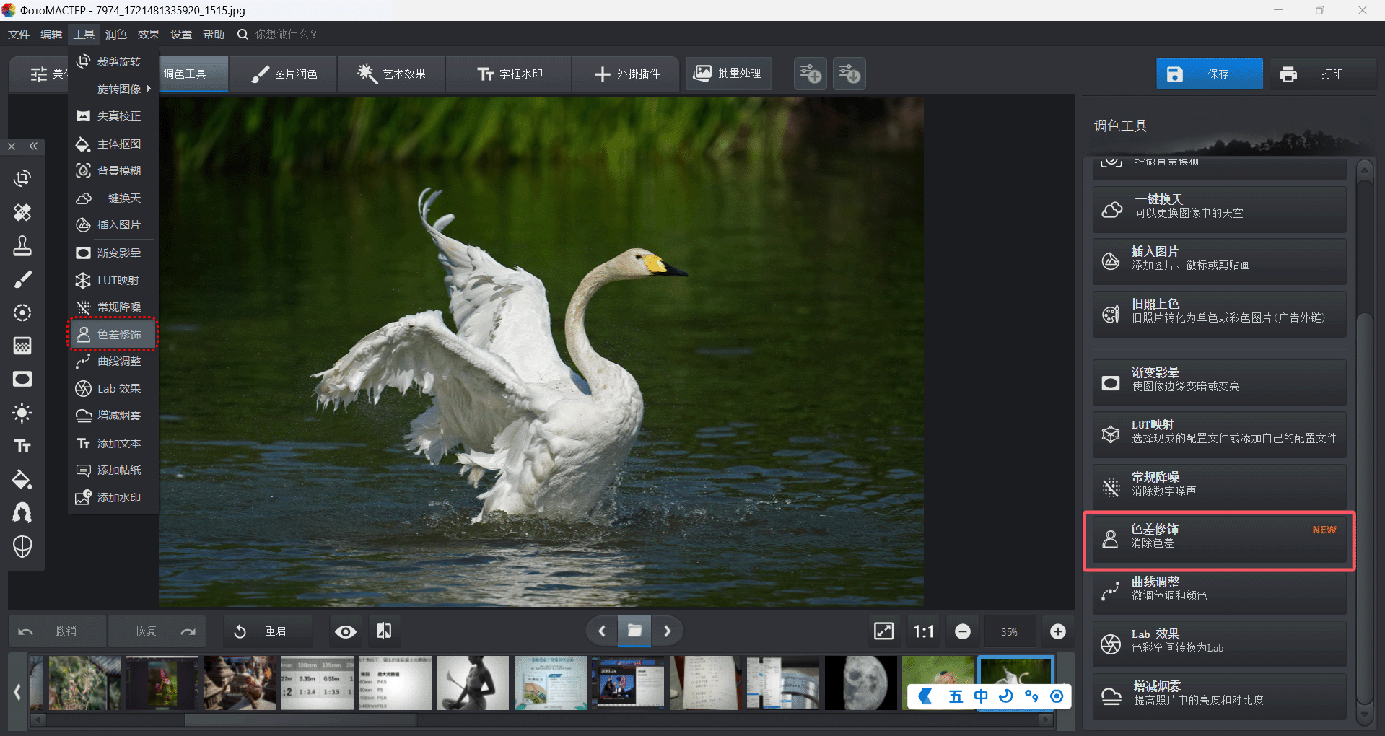Choose 失真校正 in the Tools menu

(113, 116)
